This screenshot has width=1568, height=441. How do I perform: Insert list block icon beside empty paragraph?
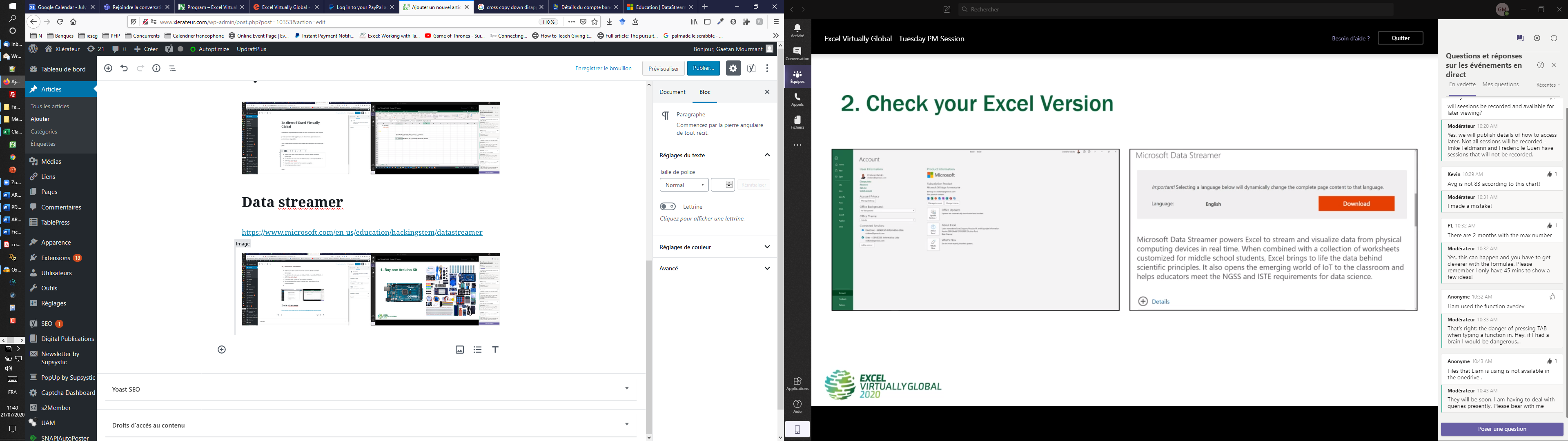(478, 350)
